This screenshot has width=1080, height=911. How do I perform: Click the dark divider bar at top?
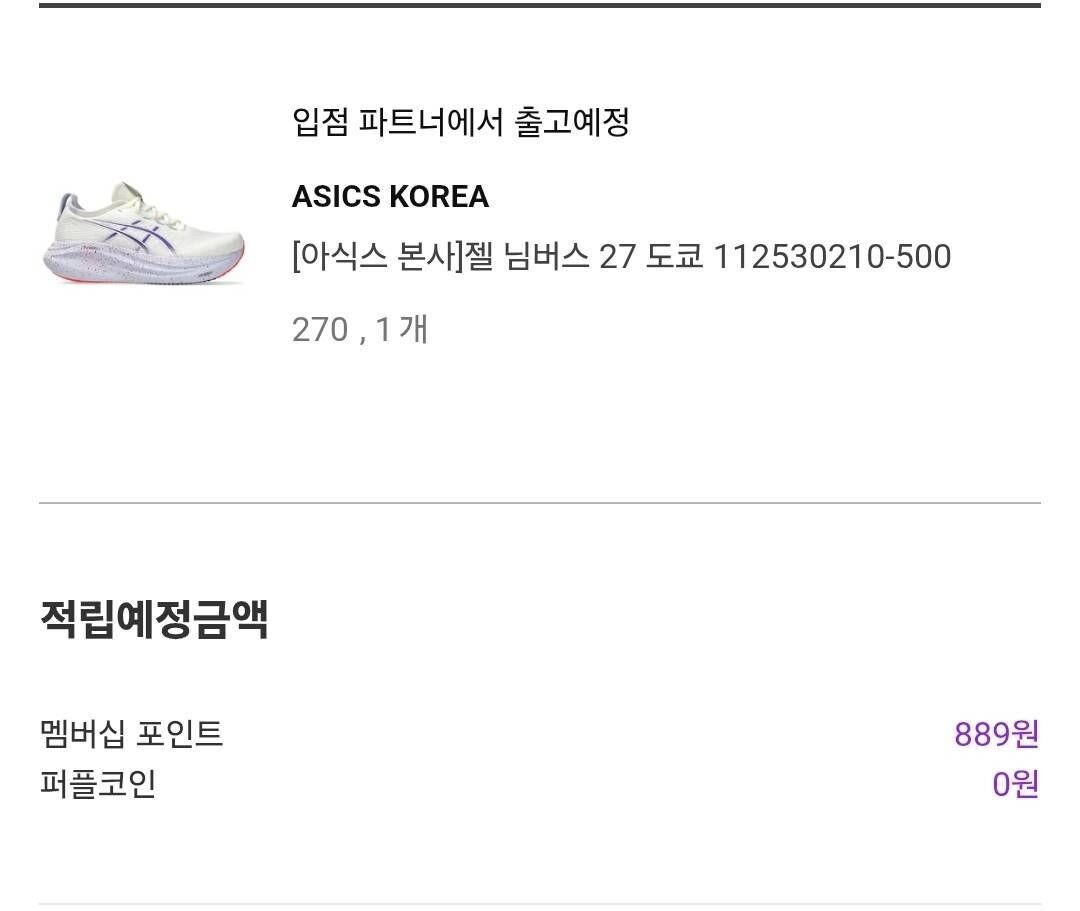540,5
